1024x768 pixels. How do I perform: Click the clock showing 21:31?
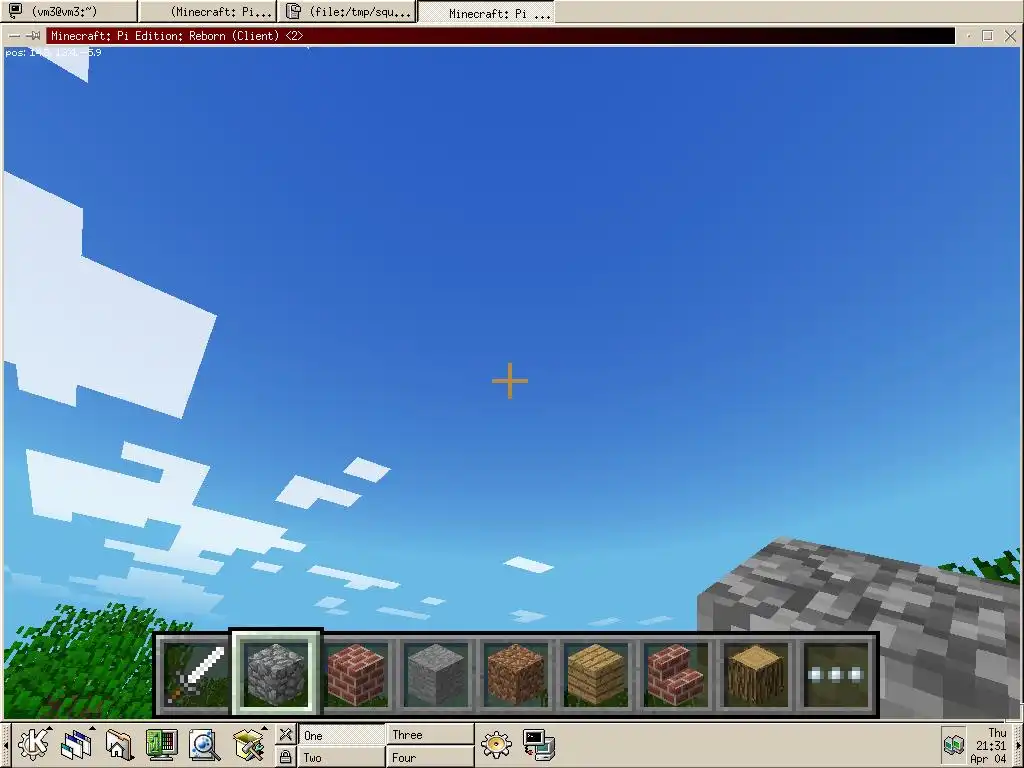click(x=990, y=745)
